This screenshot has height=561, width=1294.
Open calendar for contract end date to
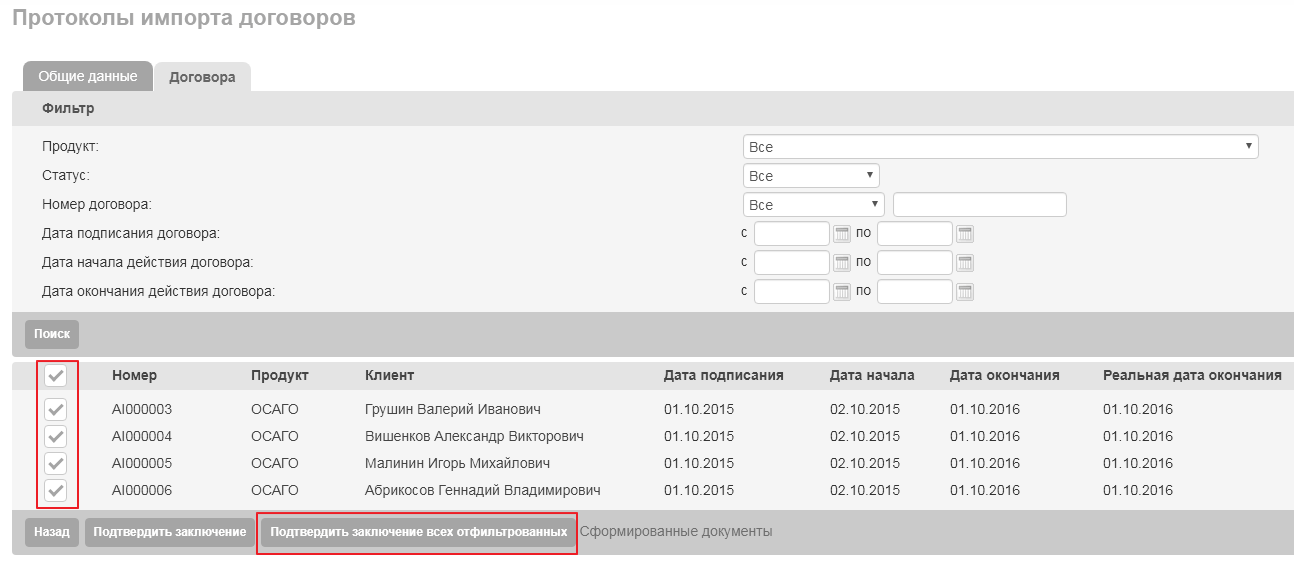pos(965,292)
